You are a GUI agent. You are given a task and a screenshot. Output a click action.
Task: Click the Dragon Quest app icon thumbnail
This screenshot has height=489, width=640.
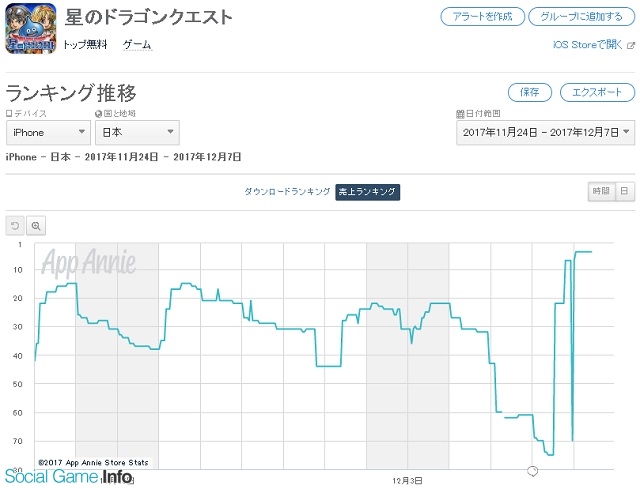[29, 29]
